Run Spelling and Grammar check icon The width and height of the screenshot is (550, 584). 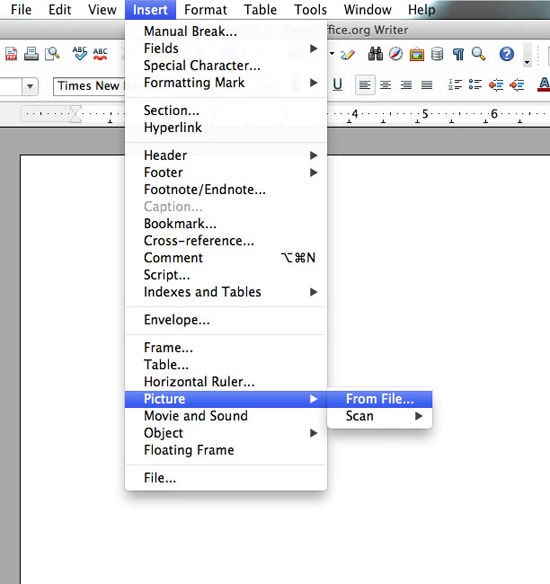pos(80,54)
